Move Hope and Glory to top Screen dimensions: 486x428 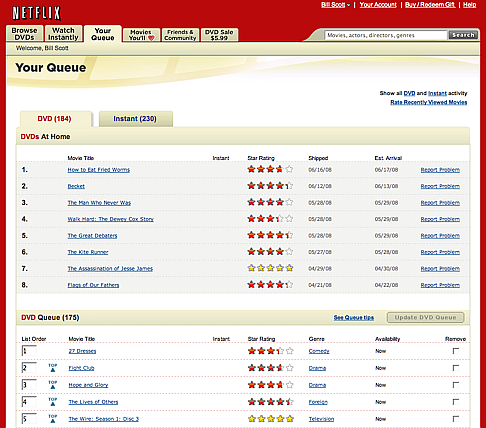(x=53, y=385)
